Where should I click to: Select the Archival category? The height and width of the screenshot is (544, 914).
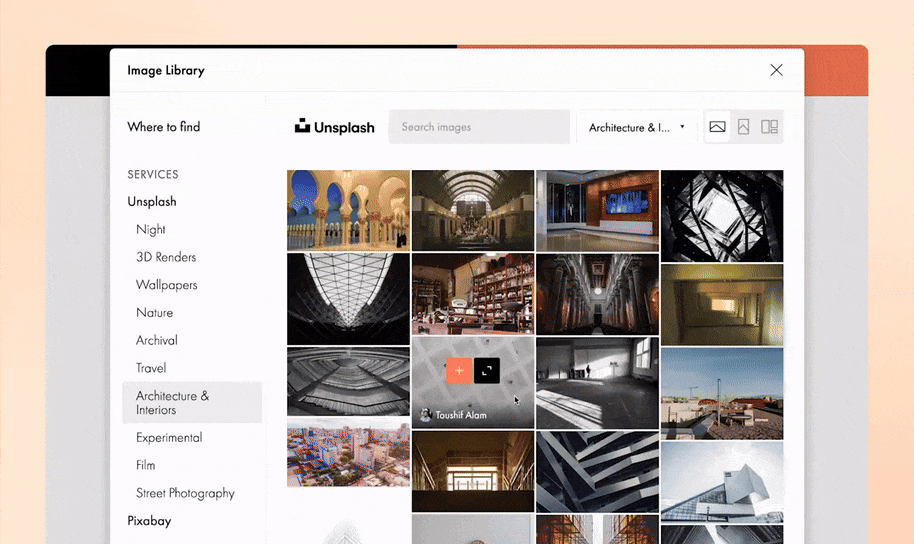pyautogui.click(x=156, y=341)
